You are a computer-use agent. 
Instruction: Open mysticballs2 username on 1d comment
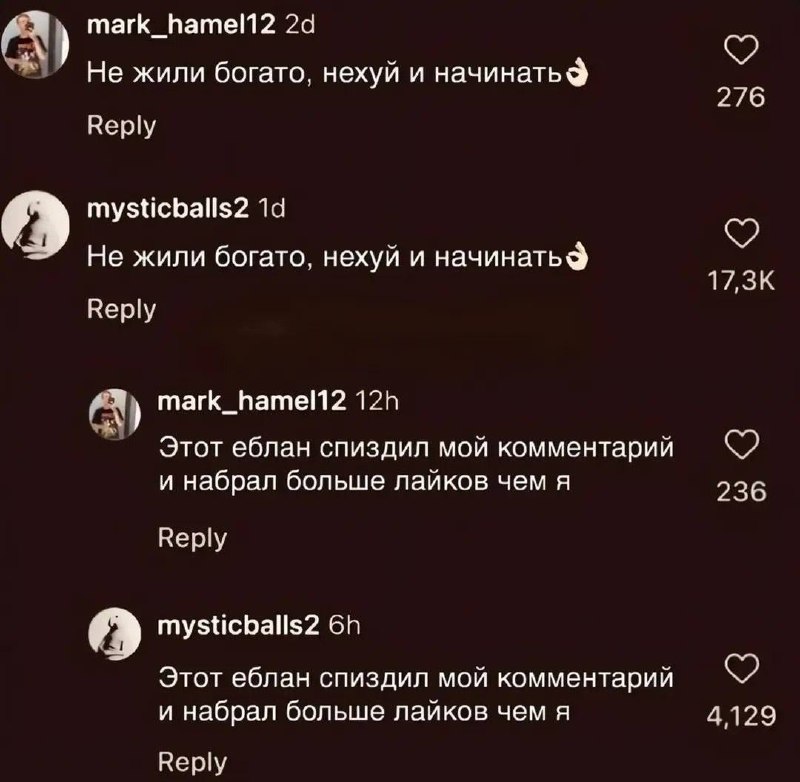tap(168, 208)
